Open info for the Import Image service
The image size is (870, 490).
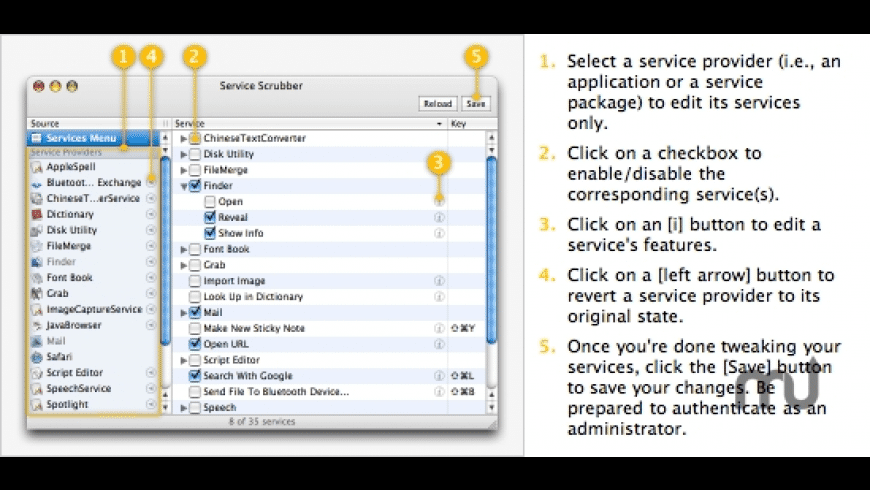click(x=439, y=281)
